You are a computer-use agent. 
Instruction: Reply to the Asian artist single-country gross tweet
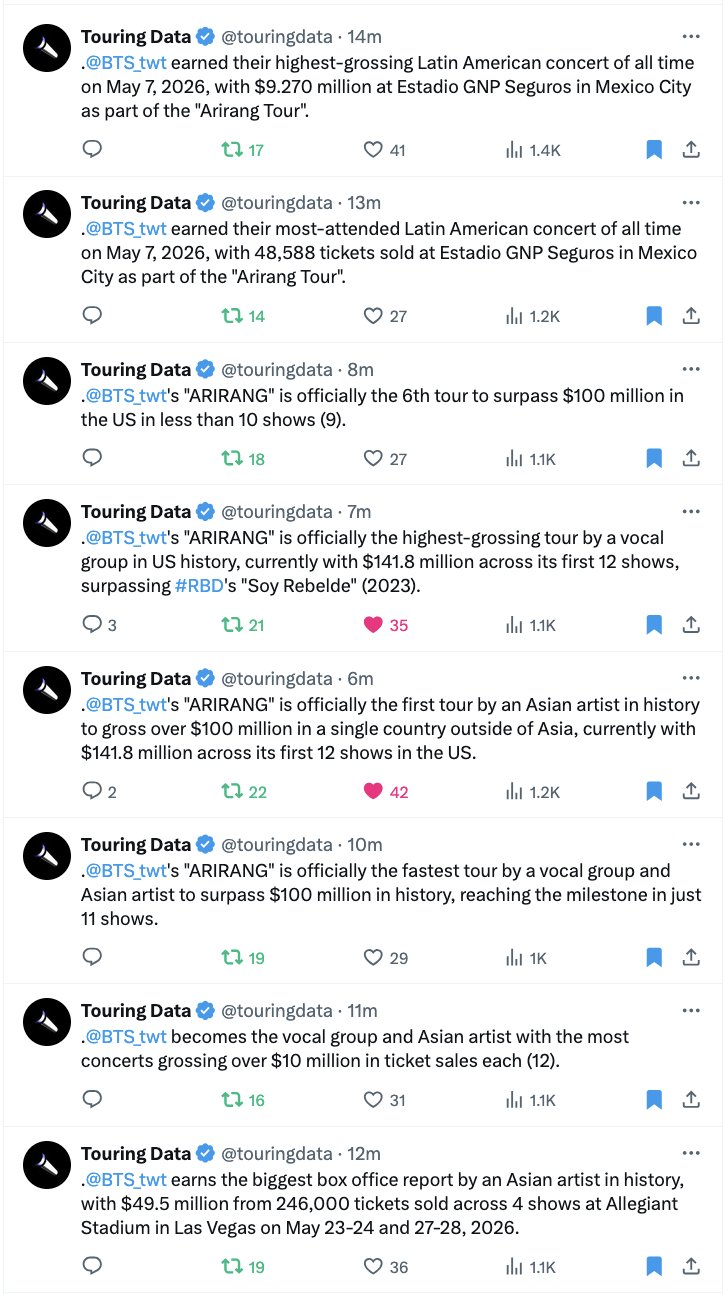point(98,791)
